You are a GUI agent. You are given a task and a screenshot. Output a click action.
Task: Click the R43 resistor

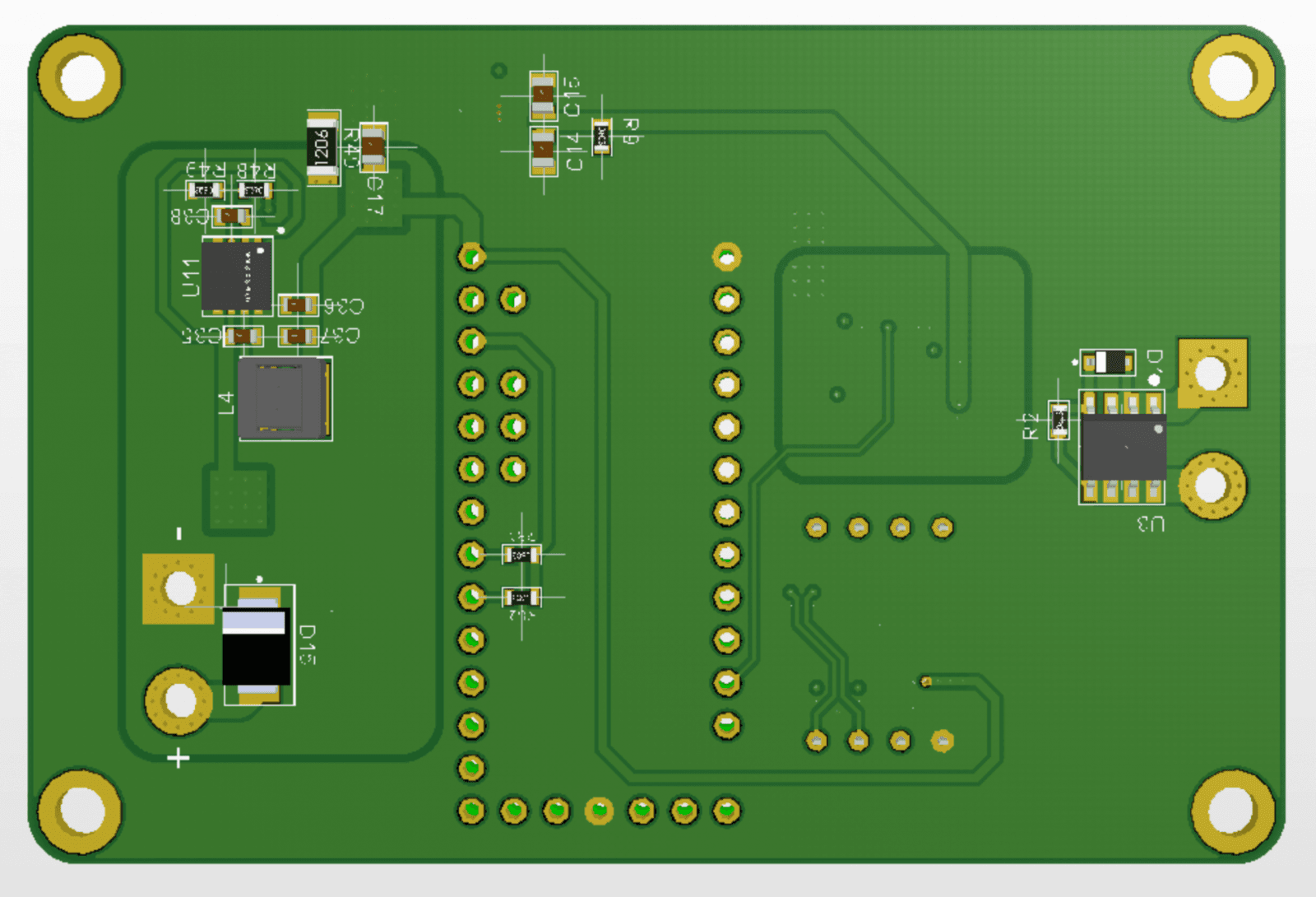(205, 190)
